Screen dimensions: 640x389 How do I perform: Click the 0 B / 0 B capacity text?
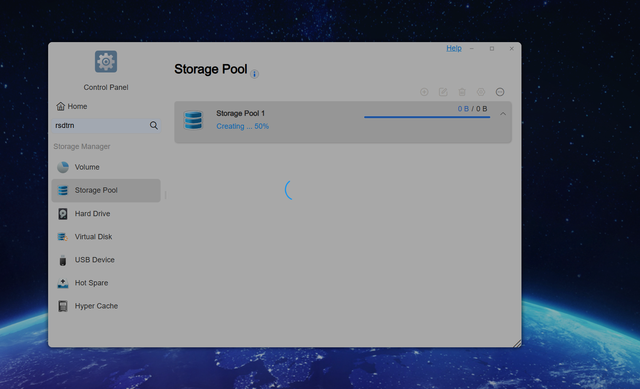[472, 109]
